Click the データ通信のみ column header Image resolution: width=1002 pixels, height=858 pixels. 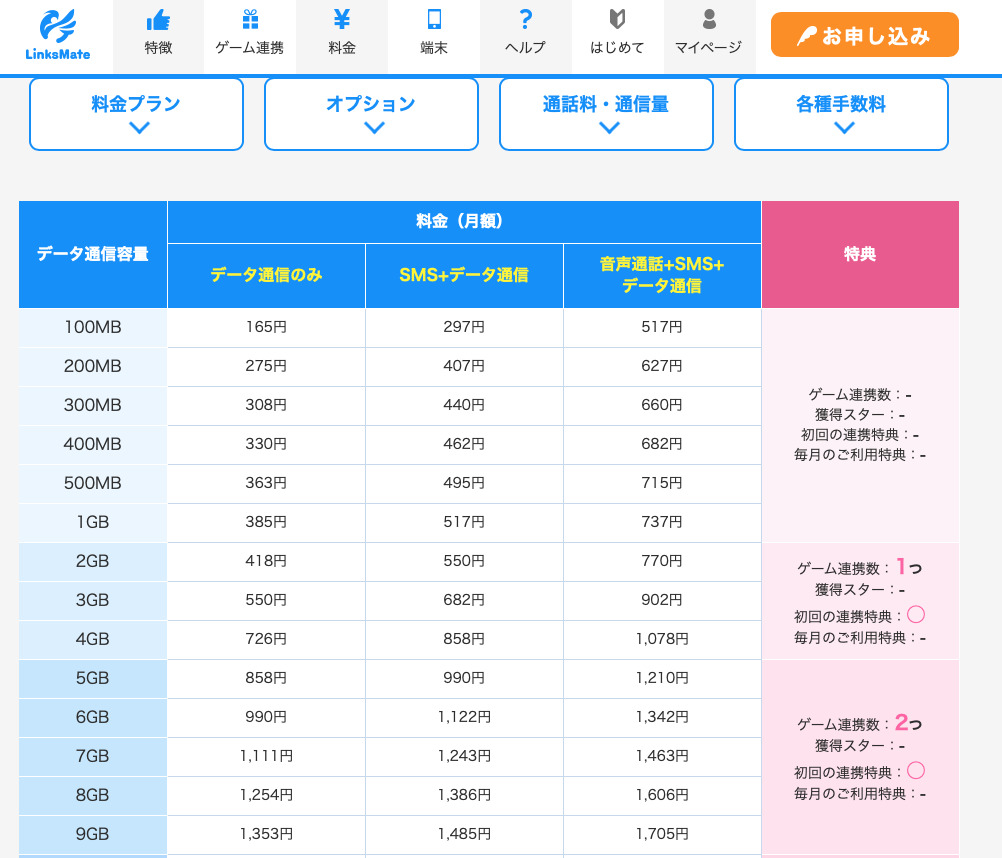(x=266, y=275)
